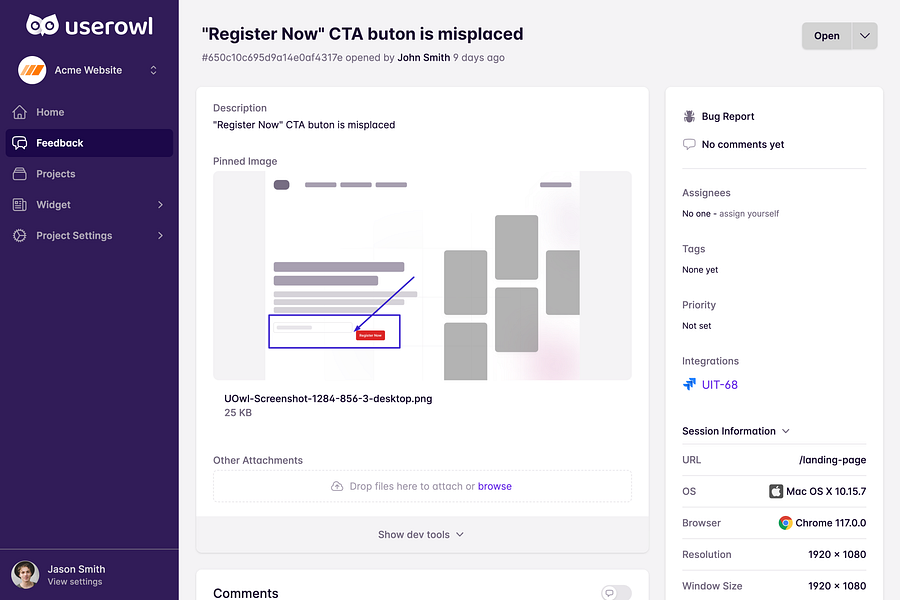Open the Acme Website project switcher
The width and height of the screenshot is (900, 600).
(88, 70)
